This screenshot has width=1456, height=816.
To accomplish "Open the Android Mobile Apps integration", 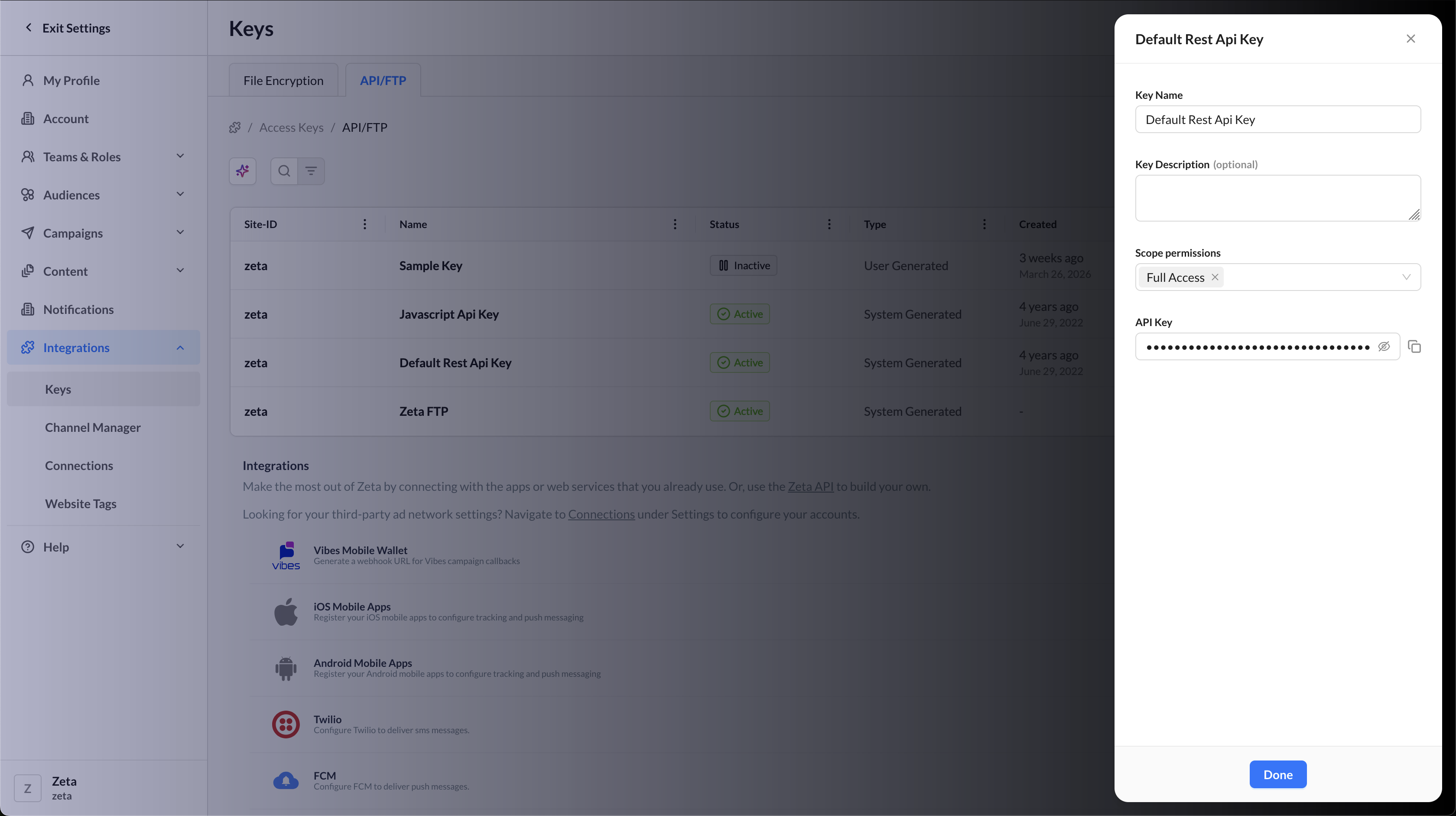I will pos(363,663).
